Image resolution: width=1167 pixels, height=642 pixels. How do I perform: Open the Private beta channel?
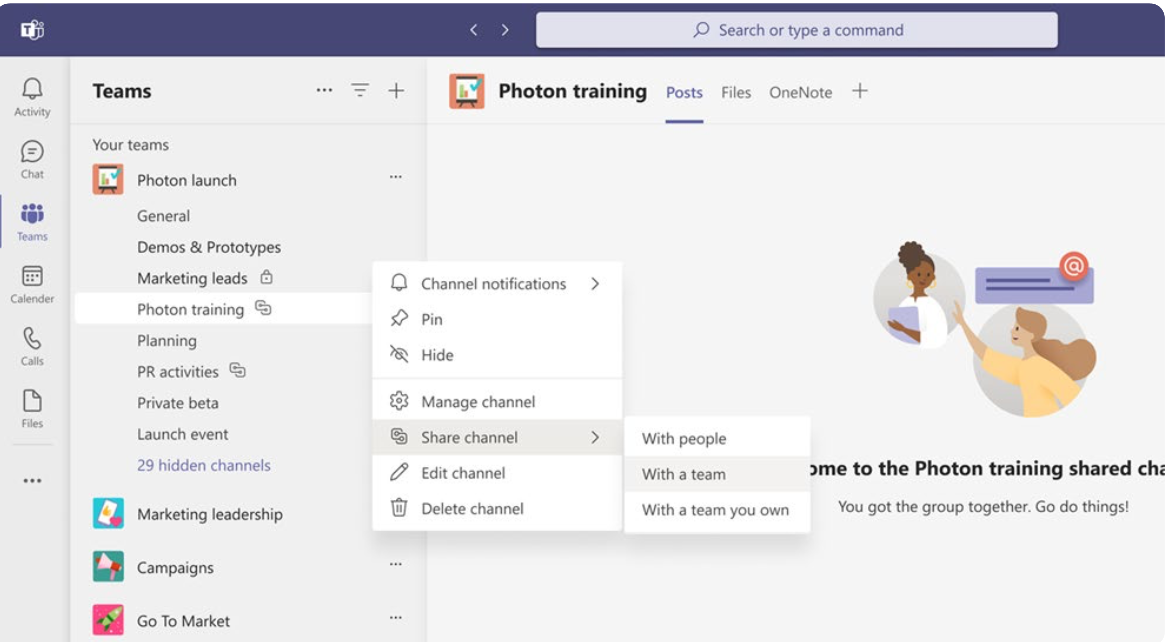click(178, 402)
